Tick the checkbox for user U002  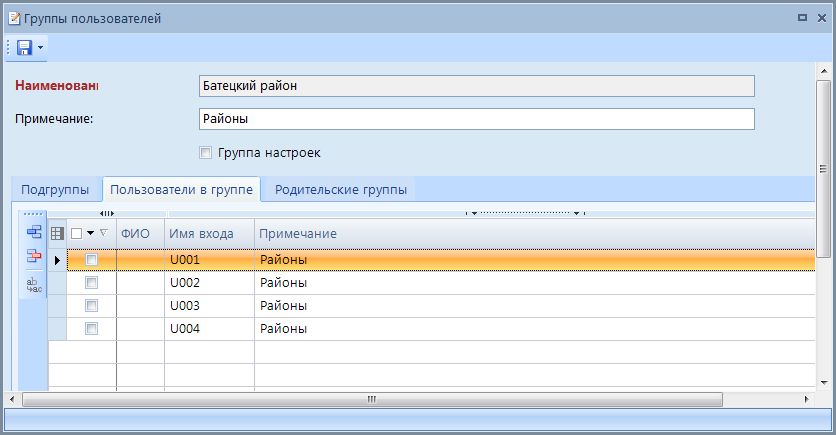[x=91, y=283]
